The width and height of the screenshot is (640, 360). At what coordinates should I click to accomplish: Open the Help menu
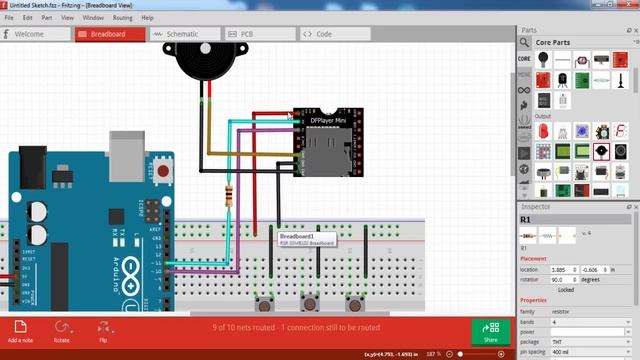(147, 18)
